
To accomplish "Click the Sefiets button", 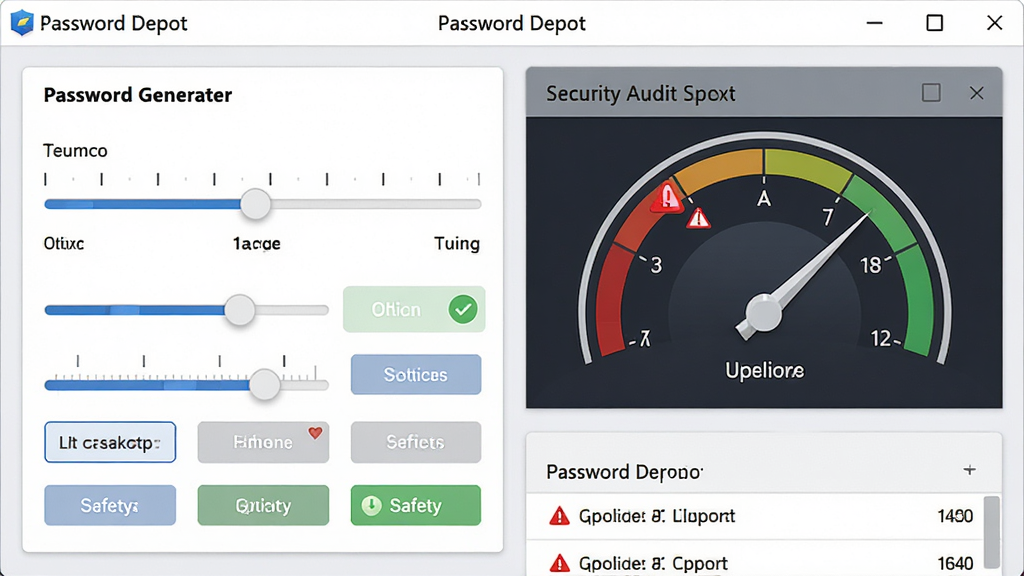I will [x=416, y=442].
